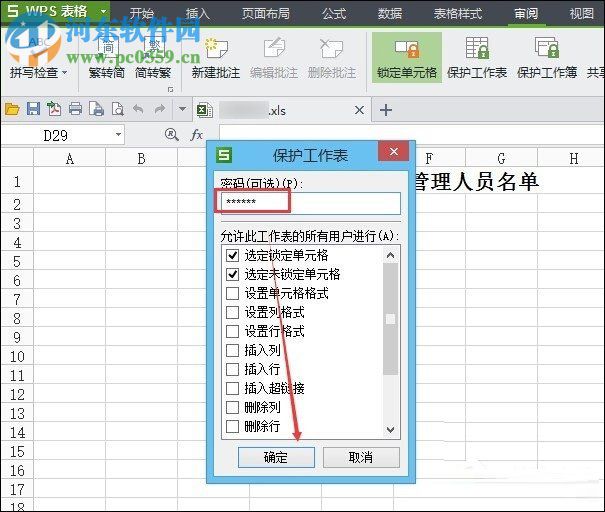Click the print-to-file icon beside printer
This screenshot has width=605, height=512.
(x=96, y=109)
